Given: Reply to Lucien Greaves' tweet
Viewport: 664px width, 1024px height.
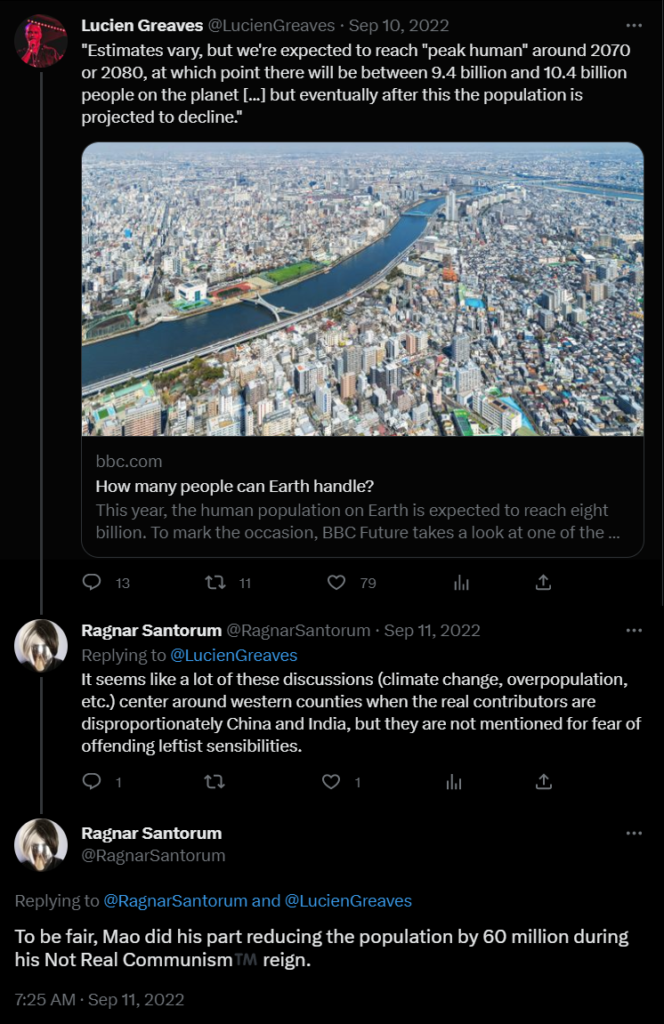Looking at the screenshot, I should 92,582.
